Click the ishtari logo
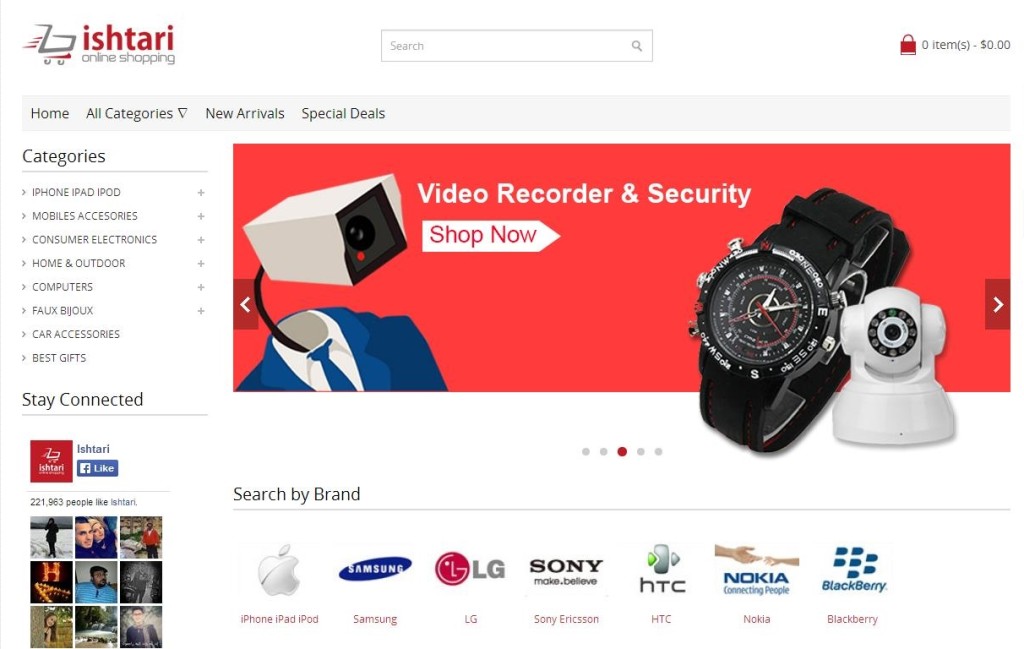Viewport: 1024px width, 649px height. coord(99,44)
